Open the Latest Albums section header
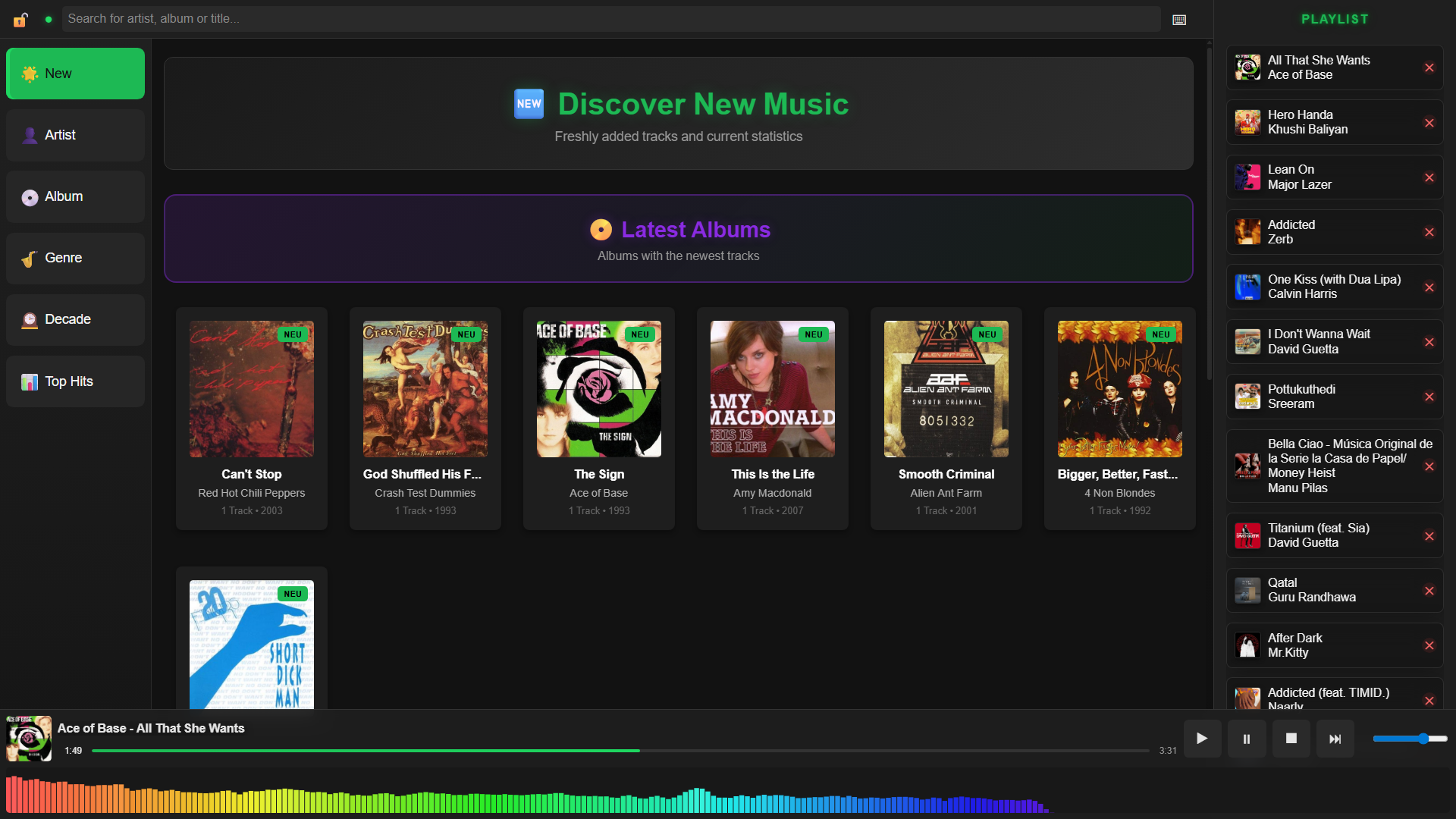This screenshot has height=819, width=1456. [679, 230]
